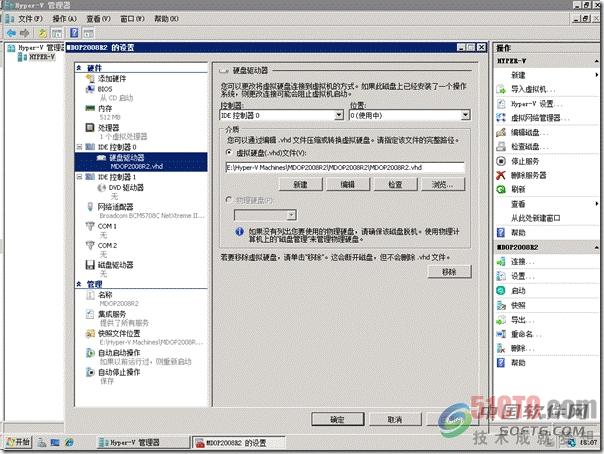Viewport: 604px width, 454px height.
Task: Click the 取消 button
Action: click(395, 419)
